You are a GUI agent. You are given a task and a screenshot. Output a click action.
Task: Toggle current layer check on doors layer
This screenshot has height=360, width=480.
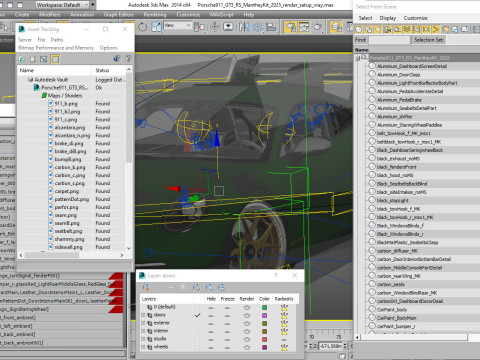[198, 315]
